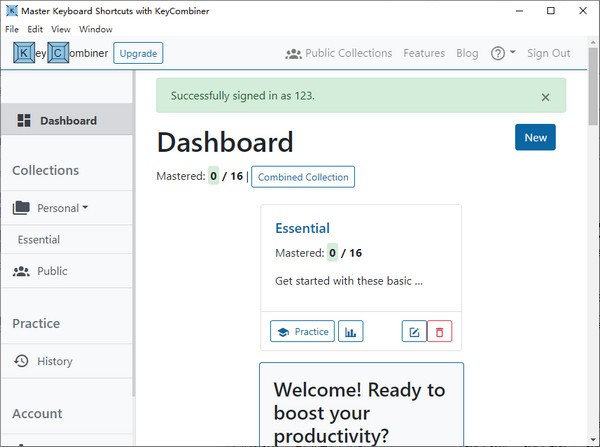The width and height of the screenshot is (600, 447).
Task: Open the Combined Collection
Action: tap(303, 177)
